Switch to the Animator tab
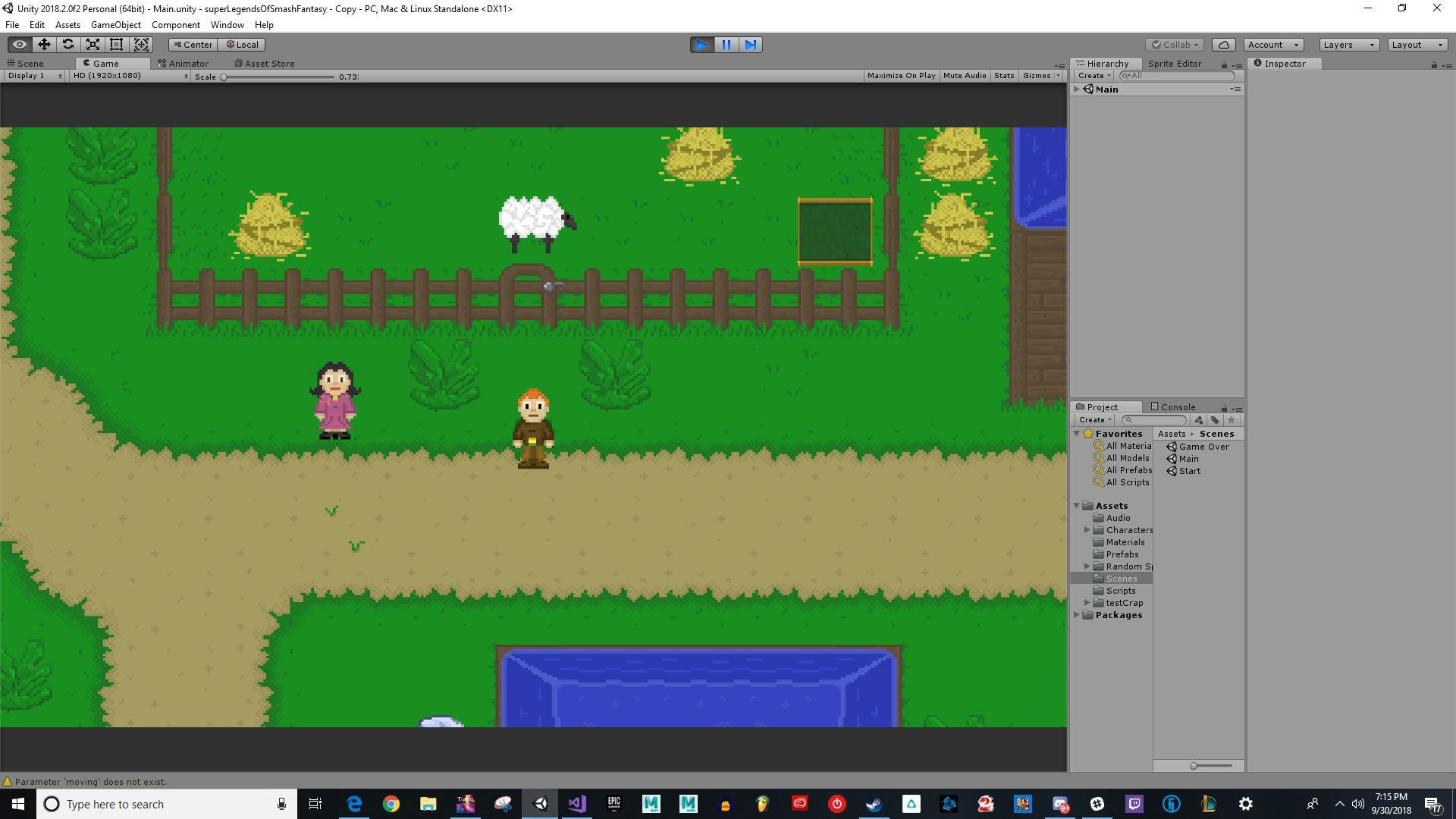1456x819 pixels. 183,64
